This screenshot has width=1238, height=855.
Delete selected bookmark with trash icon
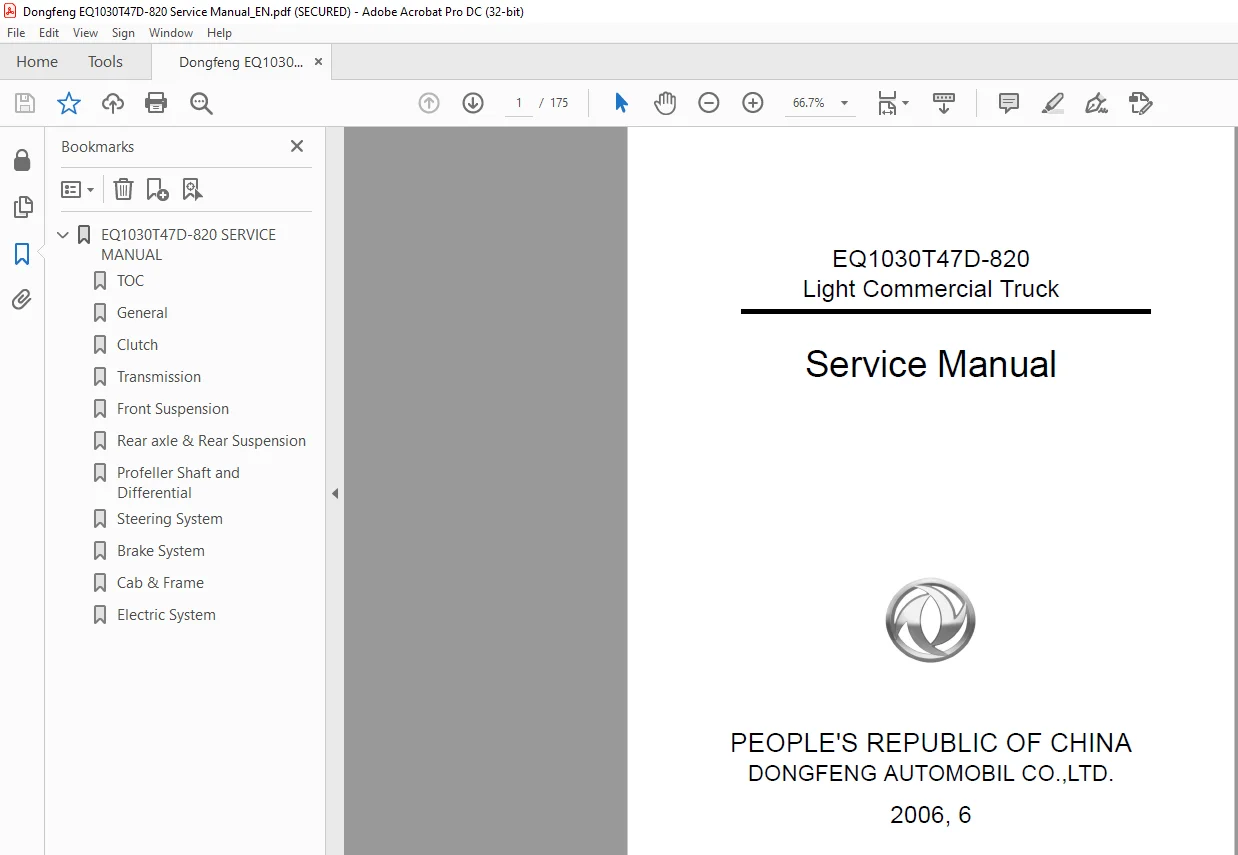pyautogui.click(x=123, y=189)
